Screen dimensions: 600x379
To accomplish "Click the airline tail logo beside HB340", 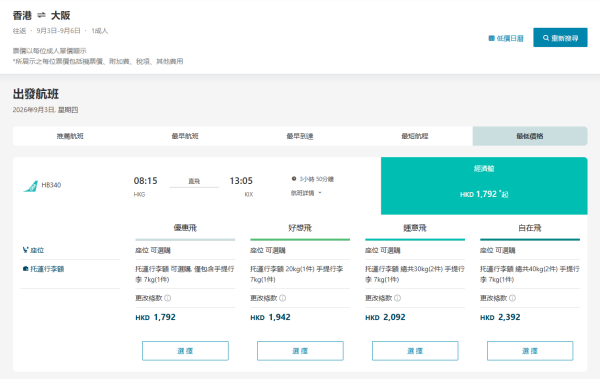I will [x=31, y=186].
